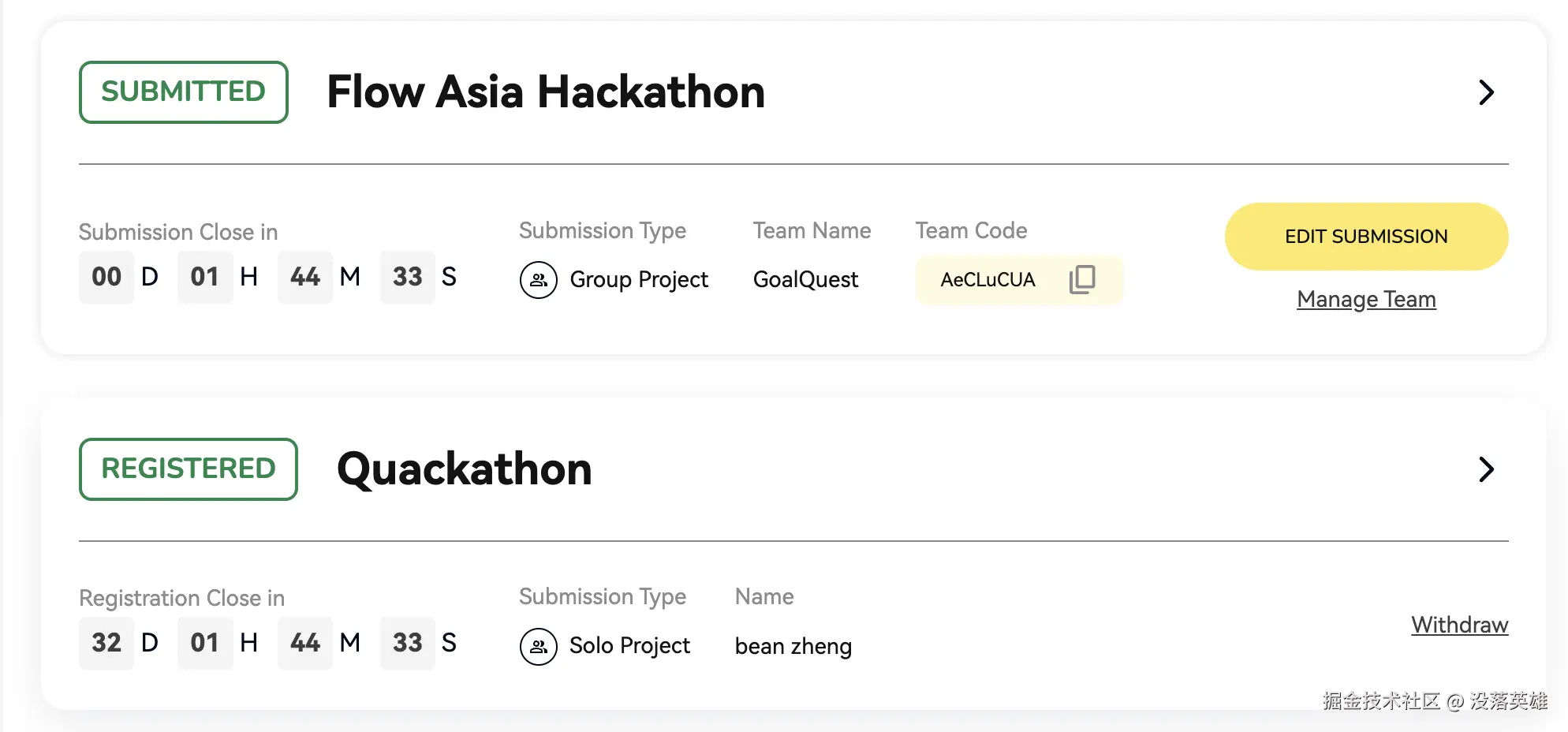Click the Team Code field label
Image resolution: width=1568 pixels, height=732 pixels.
coord(971,230)
